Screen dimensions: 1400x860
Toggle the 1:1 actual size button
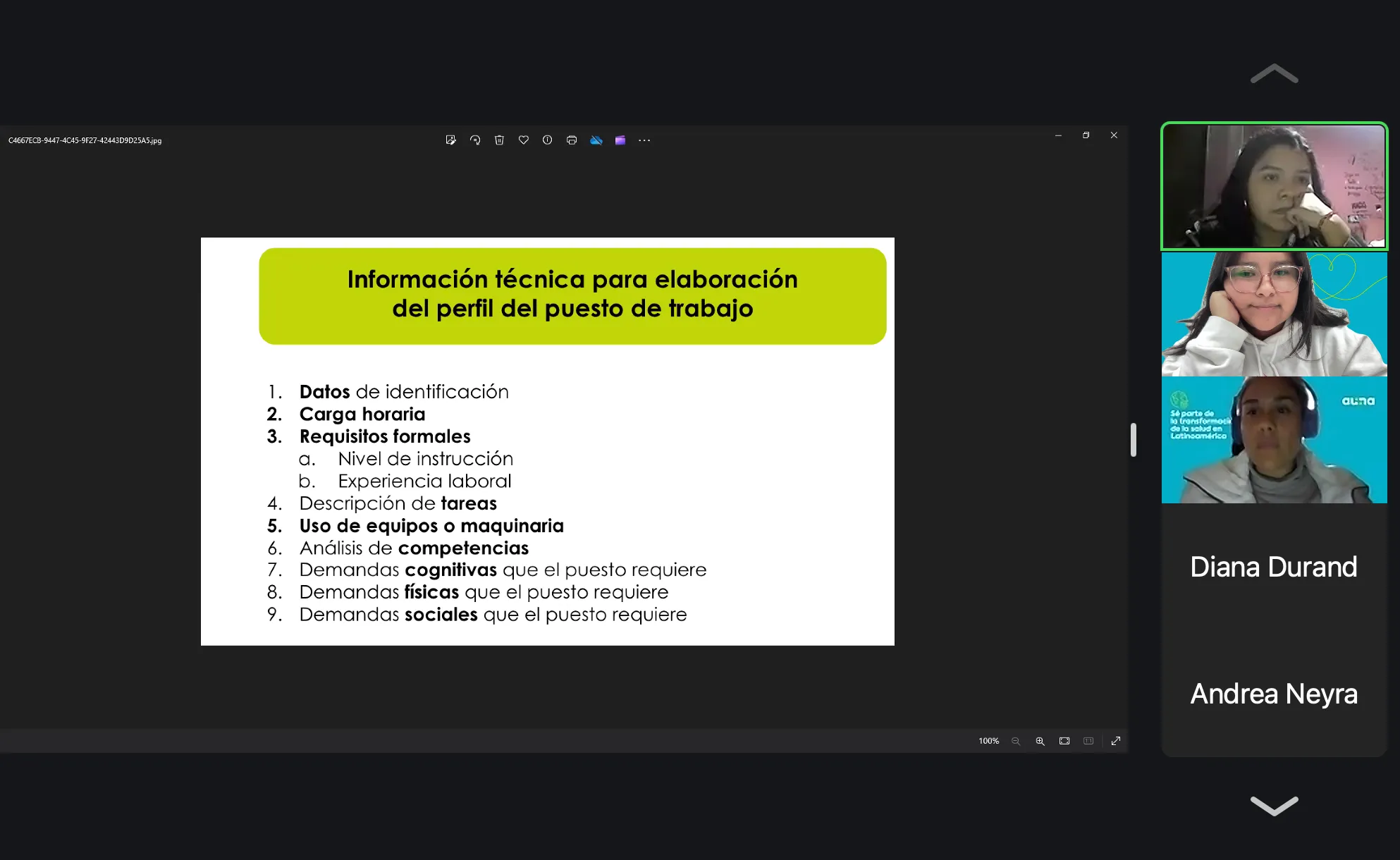(1088, 741)
